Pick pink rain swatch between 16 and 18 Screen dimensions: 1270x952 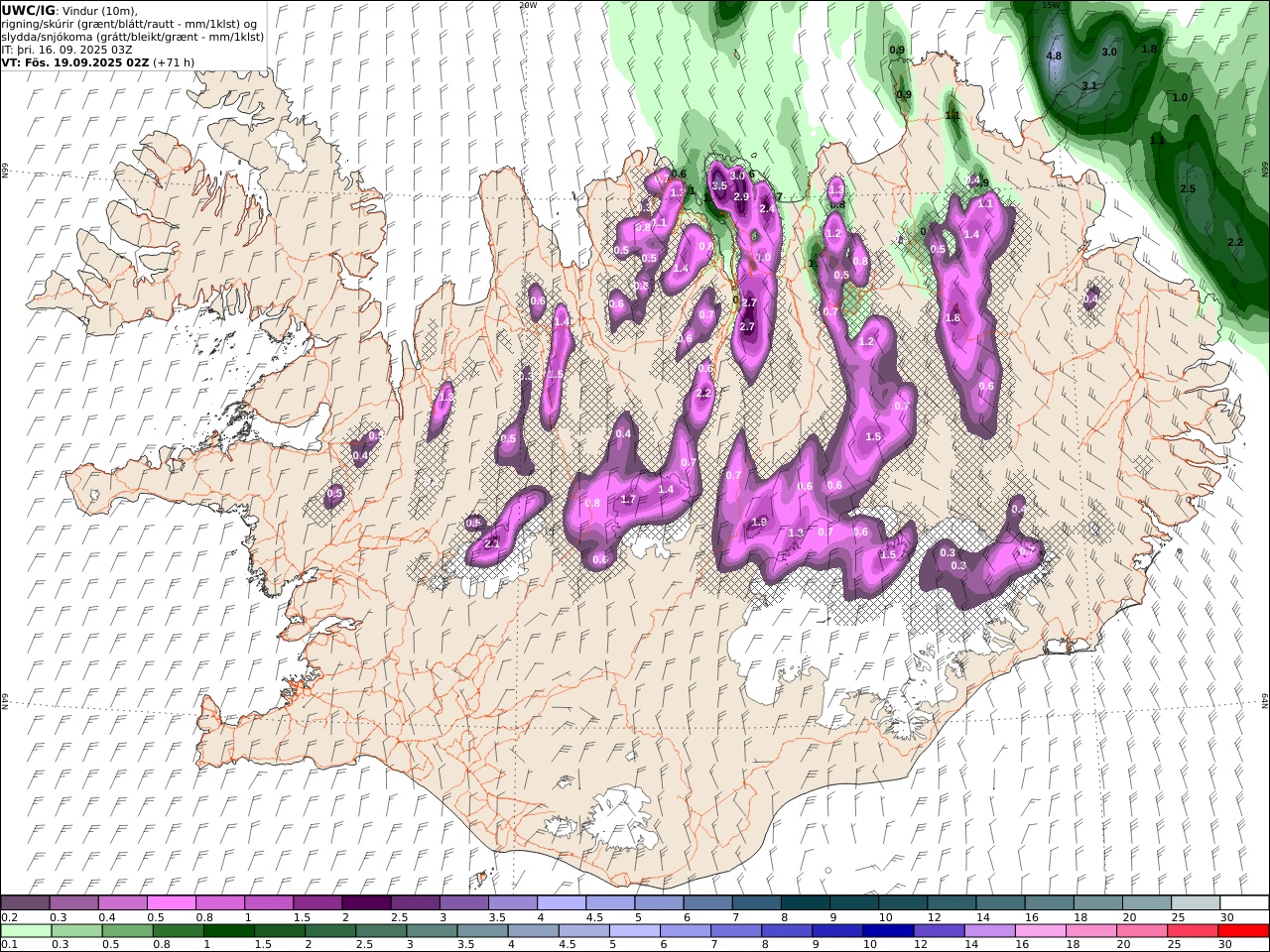[1040, 931]
